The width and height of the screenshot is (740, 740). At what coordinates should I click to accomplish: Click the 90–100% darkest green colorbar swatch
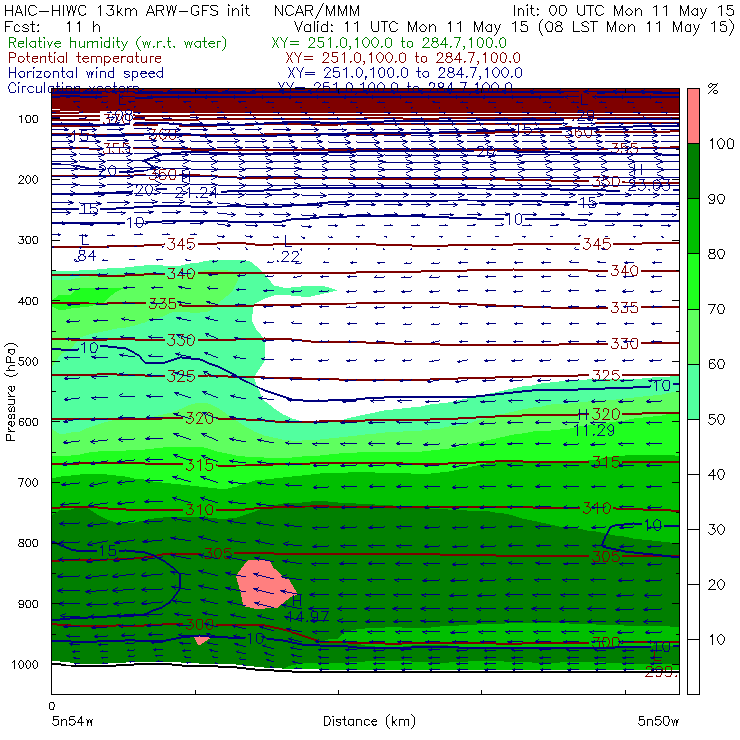tap(693, 171)
